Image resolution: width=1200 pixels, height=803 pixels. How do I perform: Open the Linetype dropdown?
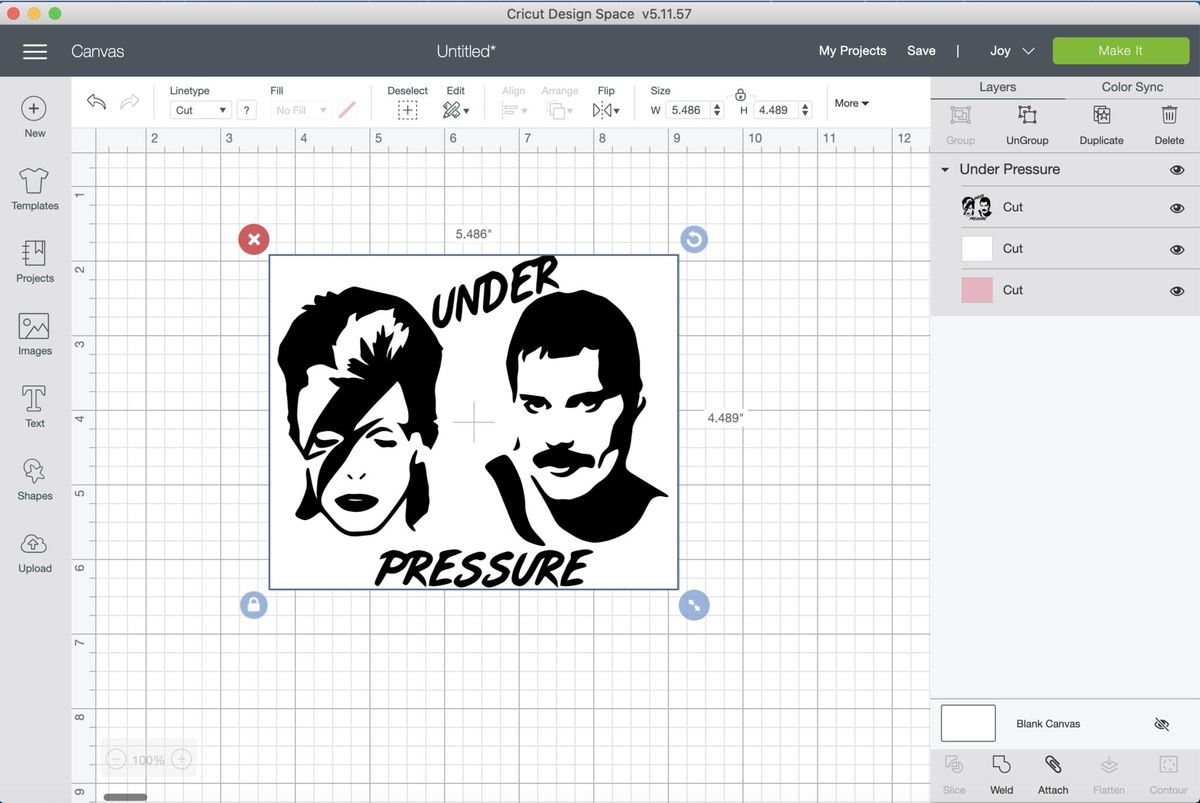point(200,110)
